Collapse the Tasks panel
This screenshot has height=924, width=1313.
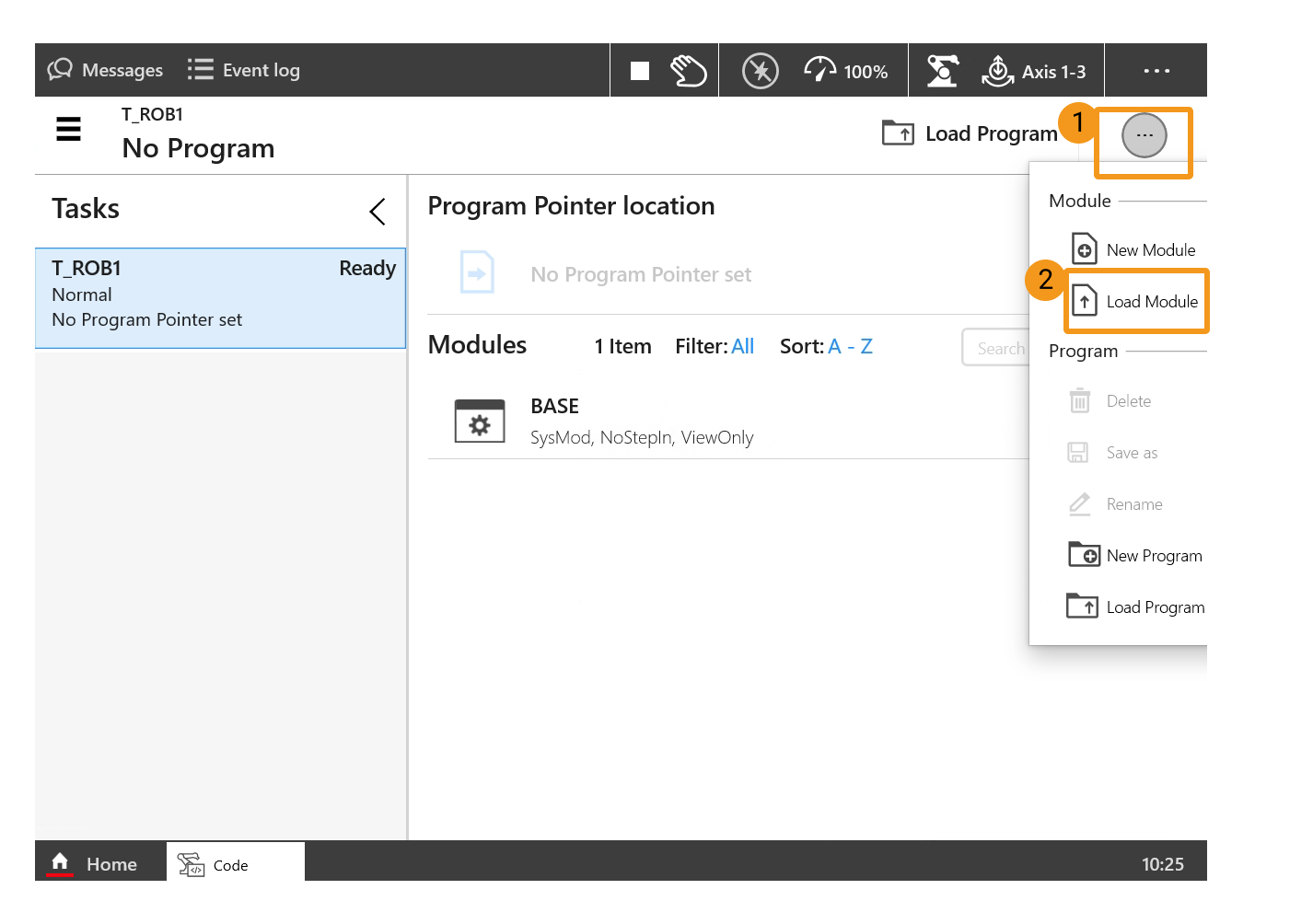click(378, 212)
